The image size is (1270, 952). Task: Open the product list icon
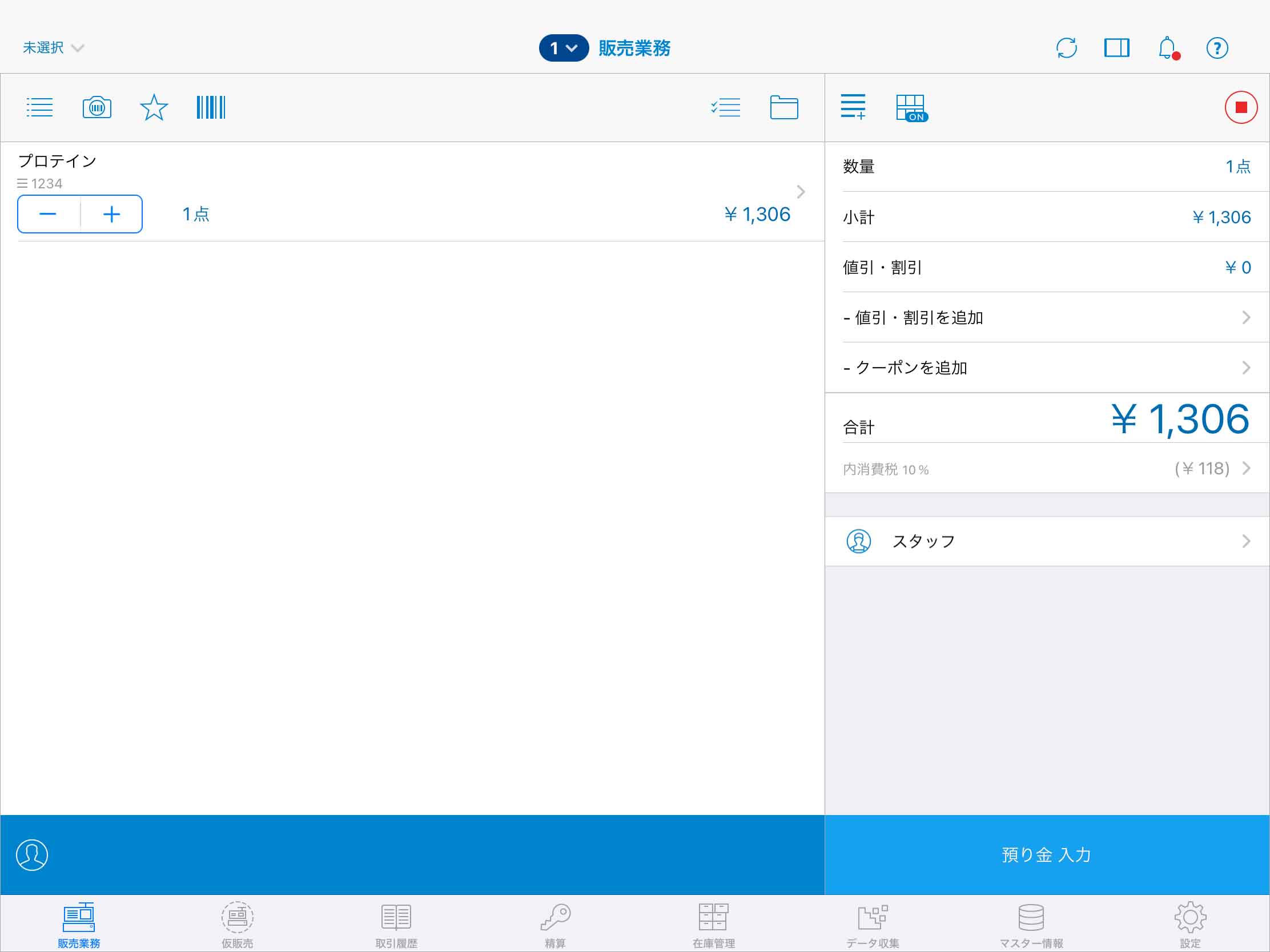pyautogui.click(x=39, y=107)
